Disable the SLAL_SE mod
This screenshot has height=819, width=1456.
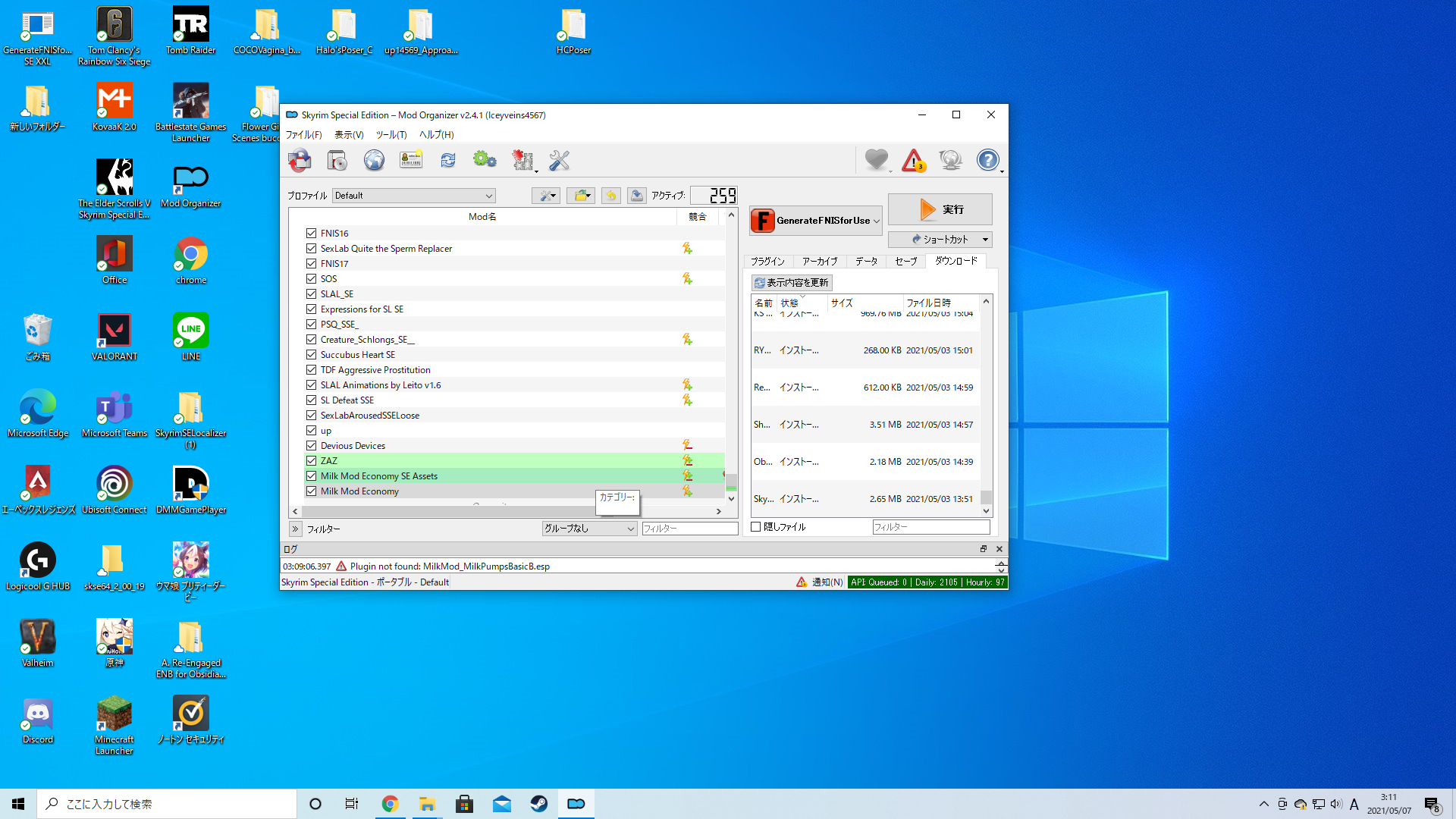(311, 294)
